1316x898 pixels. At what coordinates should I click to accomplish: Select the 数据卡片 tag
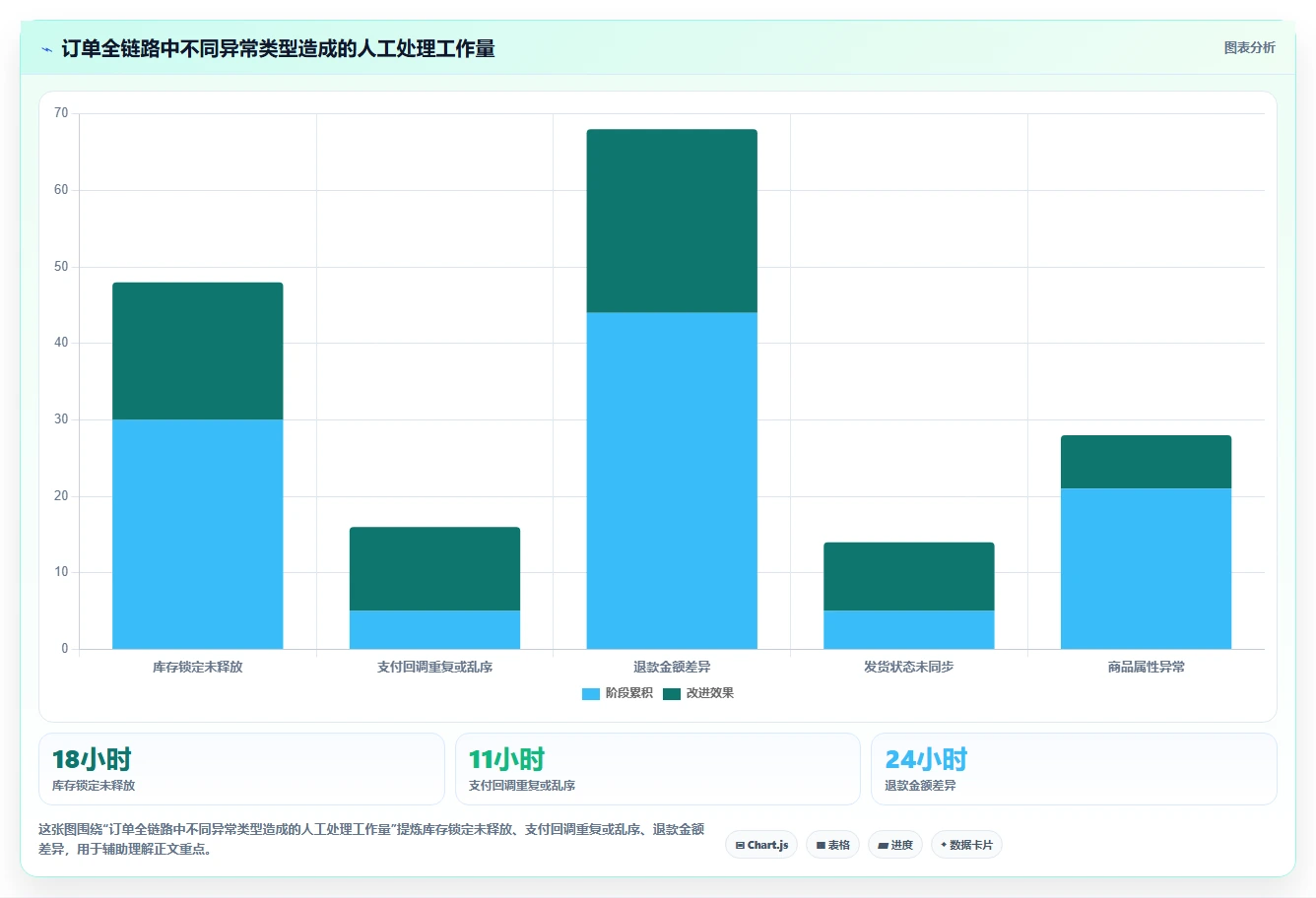(966, 845)
